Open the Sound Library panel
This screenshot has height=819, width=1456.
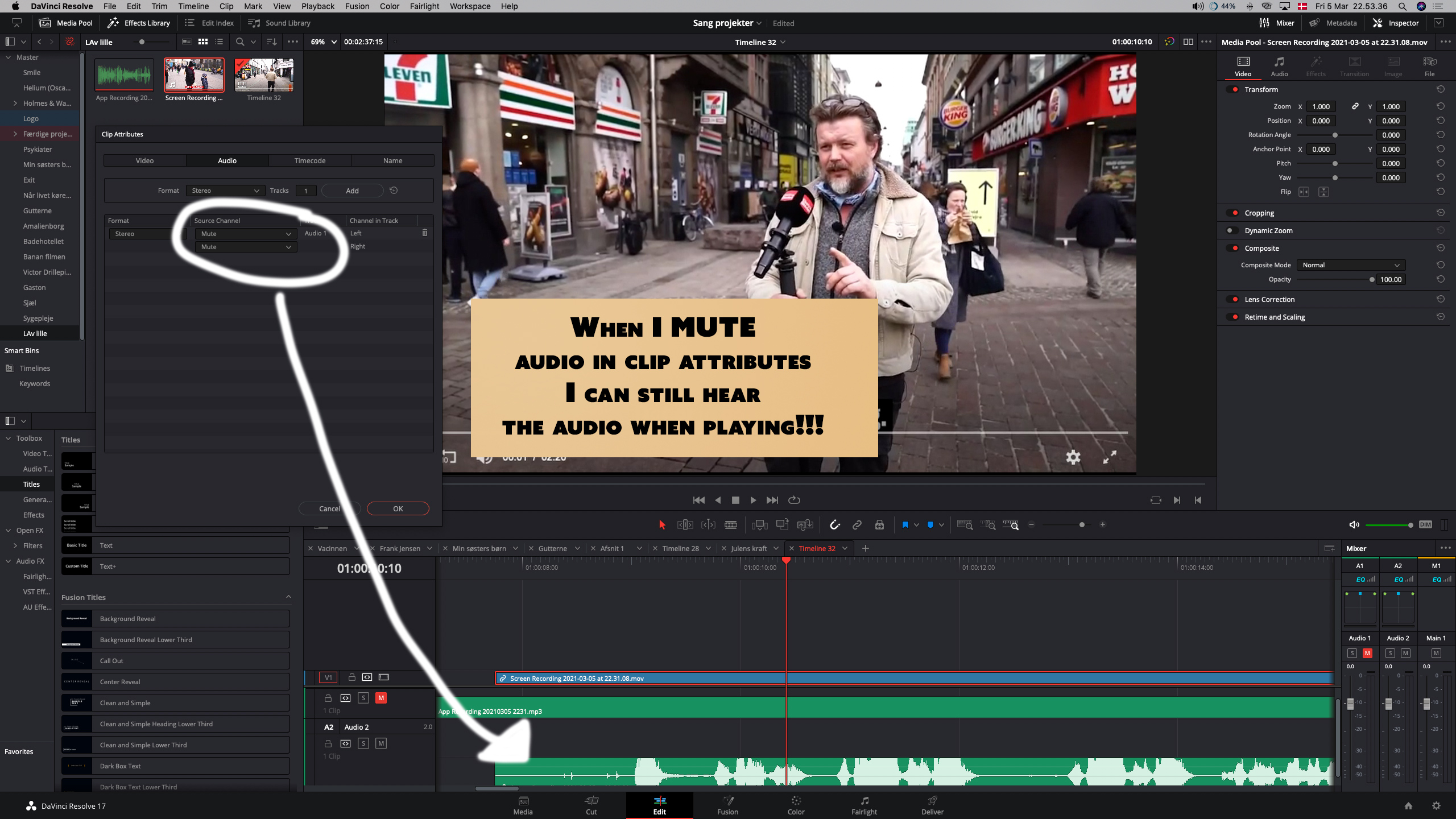279,23
